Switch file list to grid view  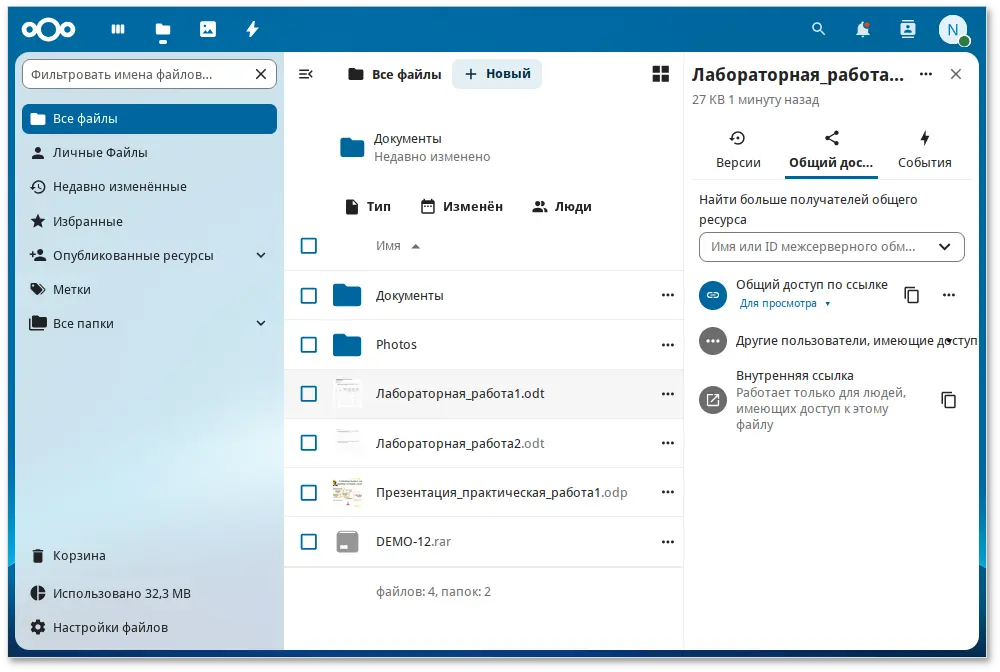[660, 73]
